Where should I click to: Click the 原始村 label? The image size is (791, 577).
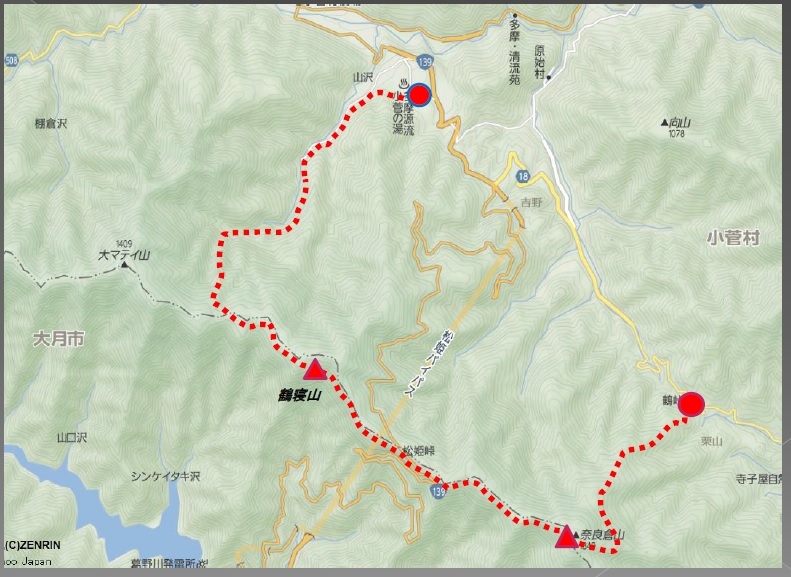pos(540,63)
